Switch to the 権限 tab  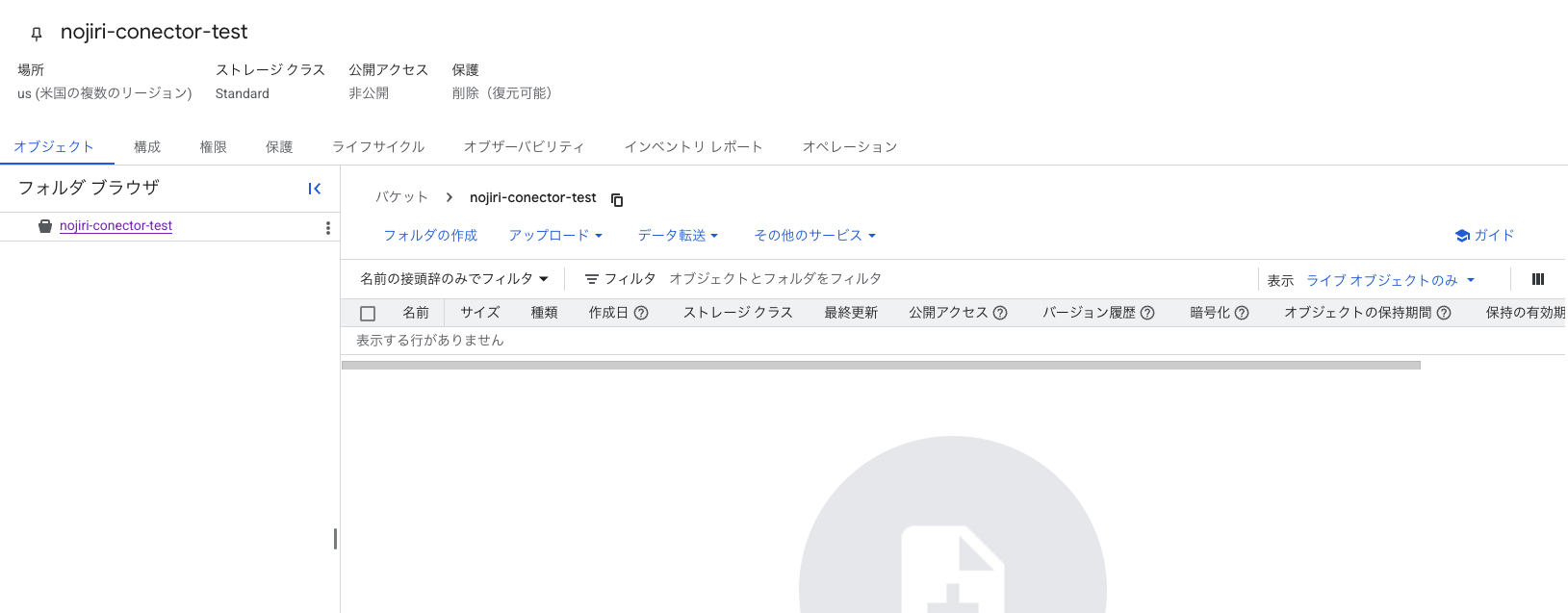pos(214,147)
